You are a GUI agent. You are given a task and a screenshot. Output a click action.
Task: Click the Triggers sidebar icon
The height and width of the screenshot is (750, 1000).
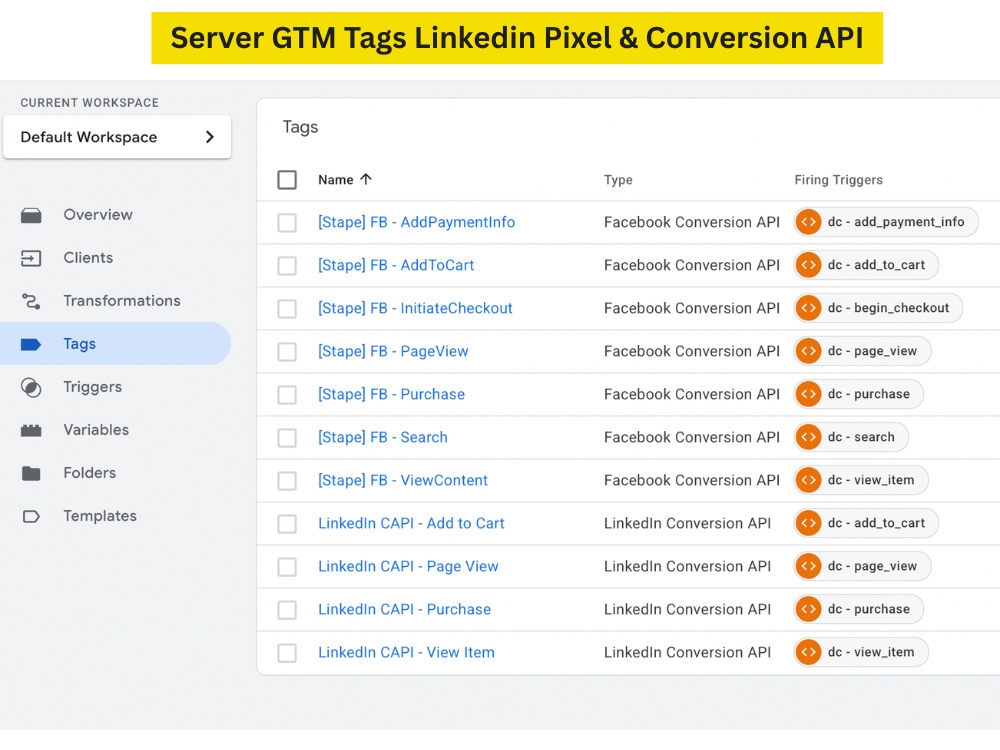[31, 387]
